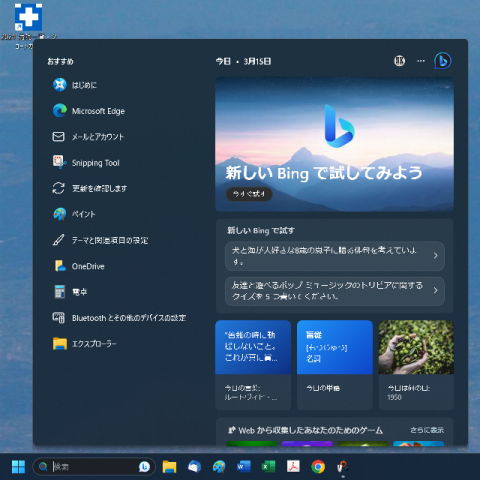
Task: Click the last taskbar app icon right of Chrome
Action: (x=342, y=467)
